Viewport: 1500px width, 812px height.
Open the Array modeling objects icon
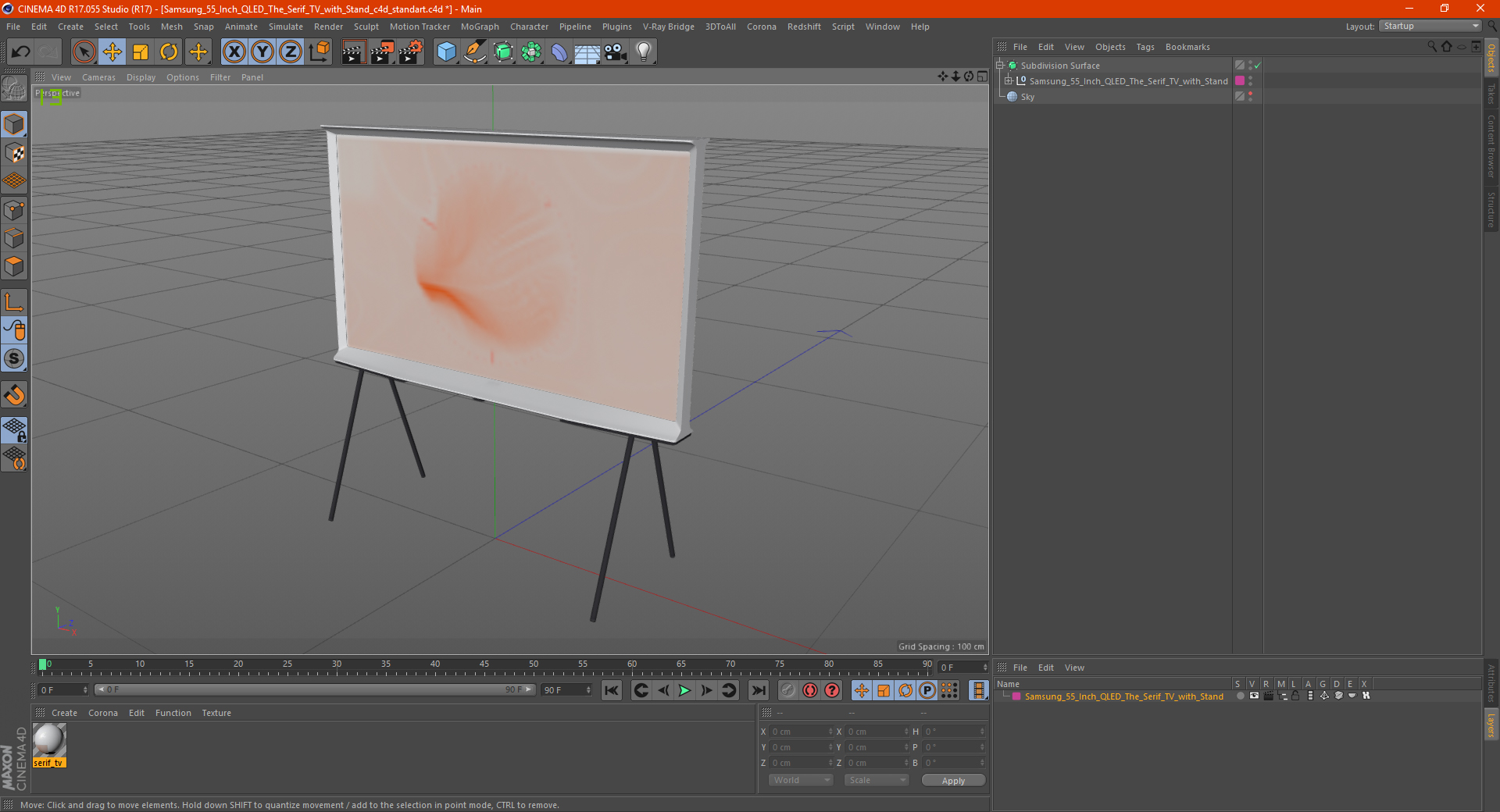point(531,52)
